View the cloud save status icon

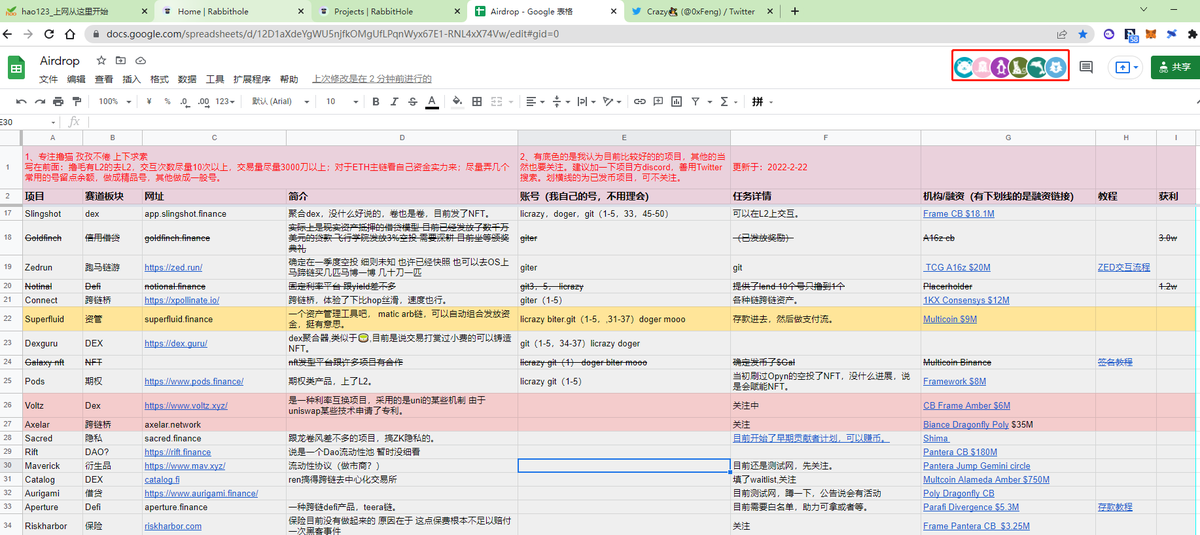141,62
